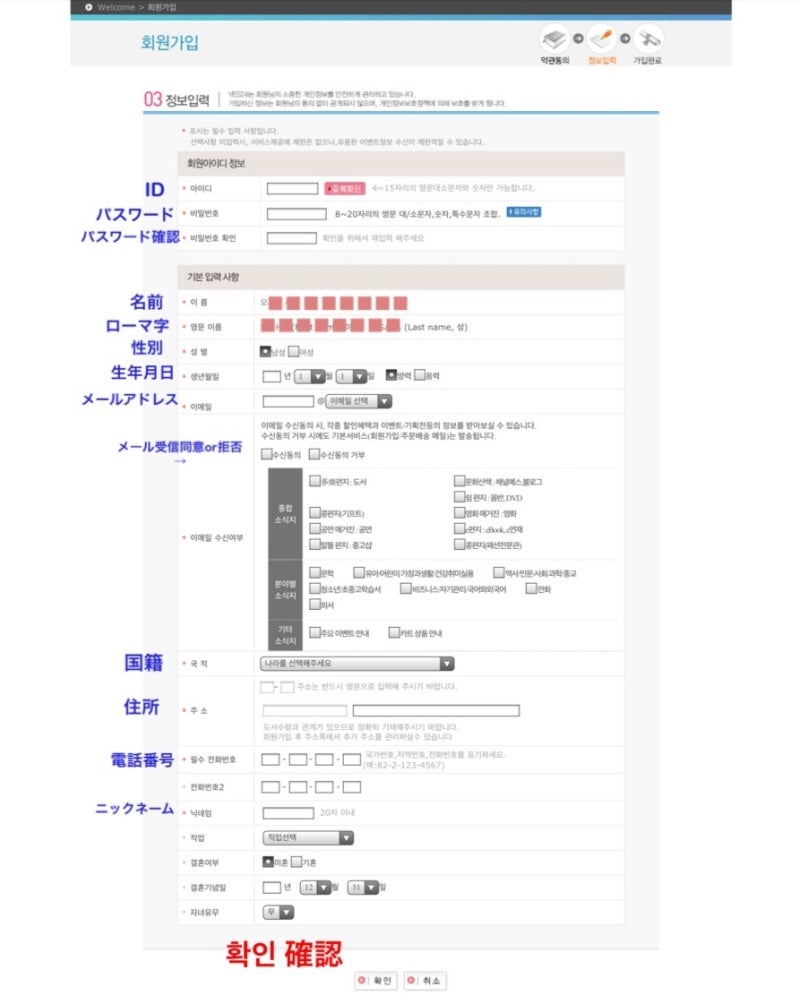Click the 비밀번호 확인 input field
Viewport: 800px width, 1004px height.
point(291,238)
